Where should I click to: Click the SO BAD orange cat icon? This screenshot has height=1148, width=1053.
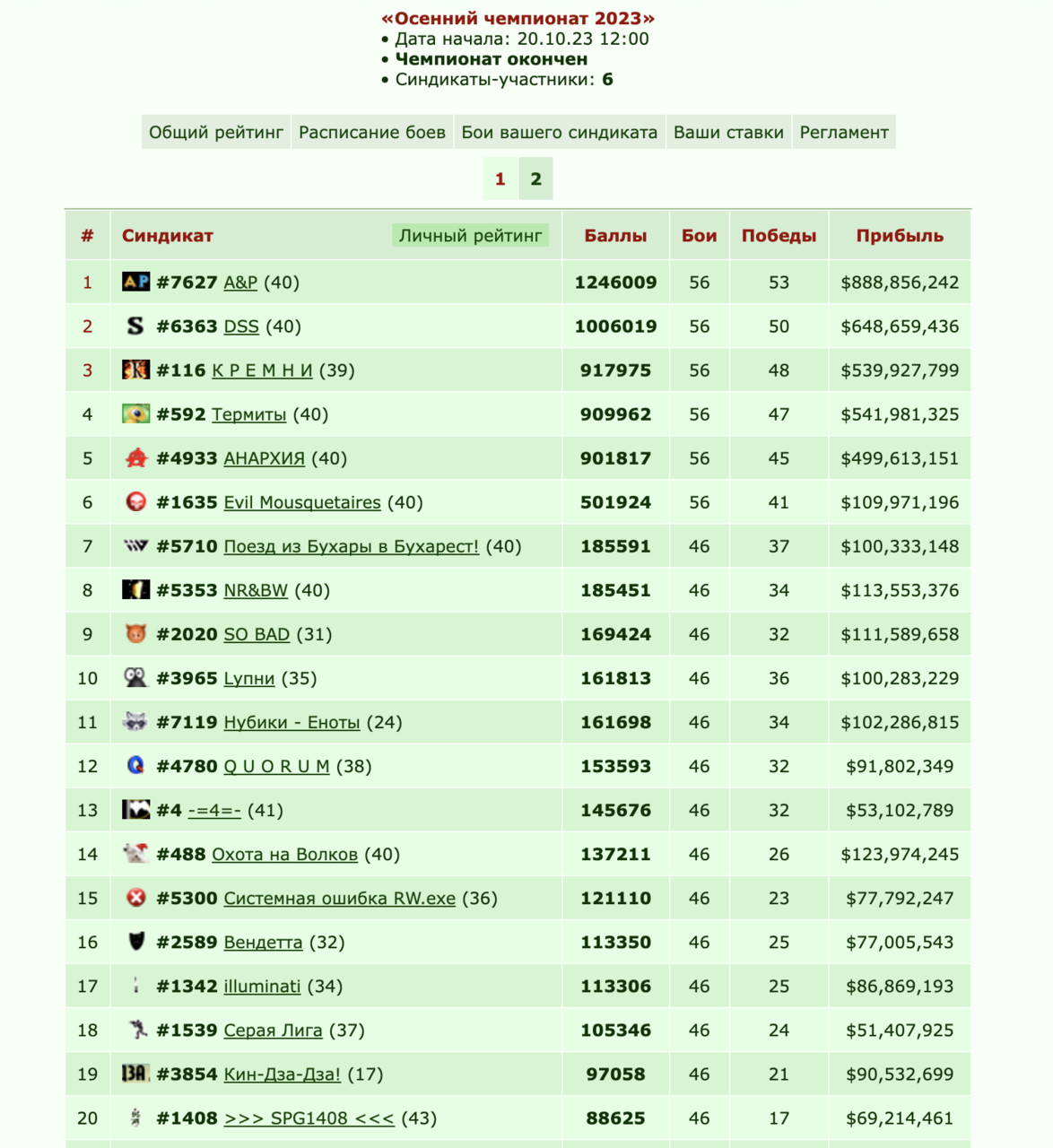(135, 633)
